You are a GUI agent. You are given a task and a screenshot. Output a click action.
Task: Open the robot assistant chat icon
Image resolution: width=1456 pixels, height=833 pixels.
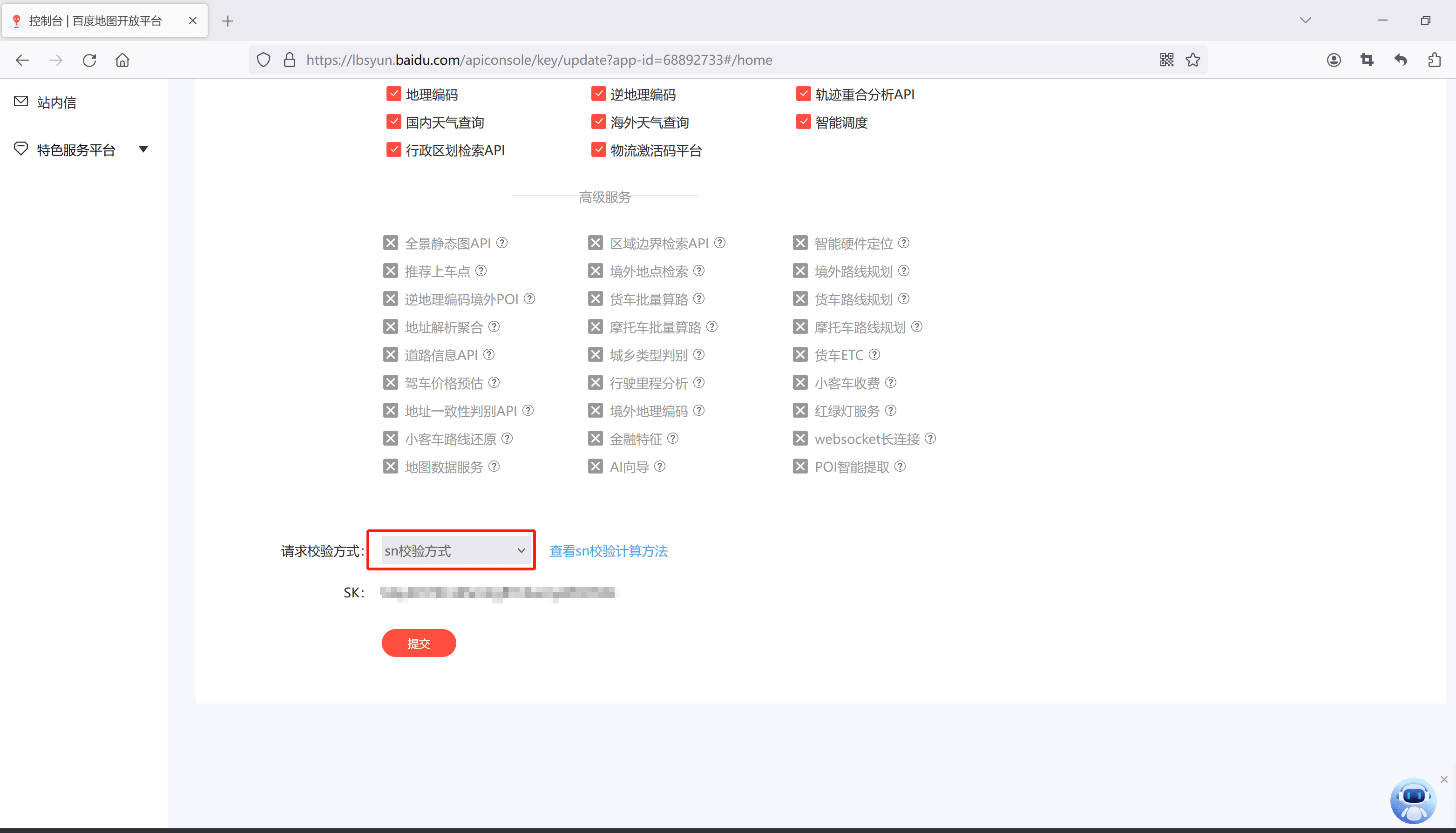(1413, 800)
